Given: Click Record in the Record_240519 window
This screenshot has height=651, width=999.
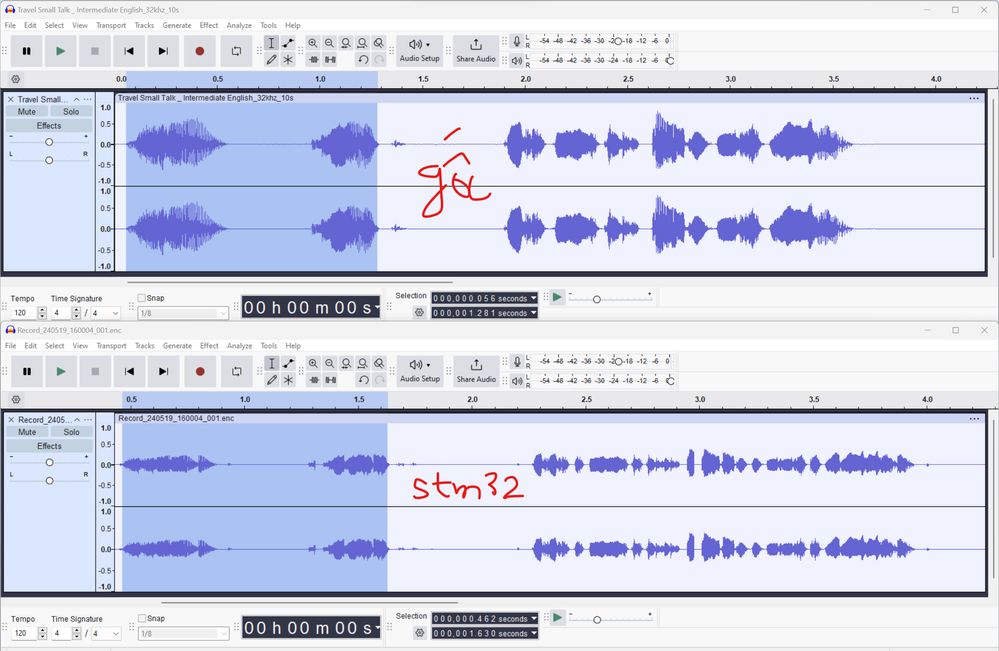Looking at the screenshot, I should [x=200, y=371].
